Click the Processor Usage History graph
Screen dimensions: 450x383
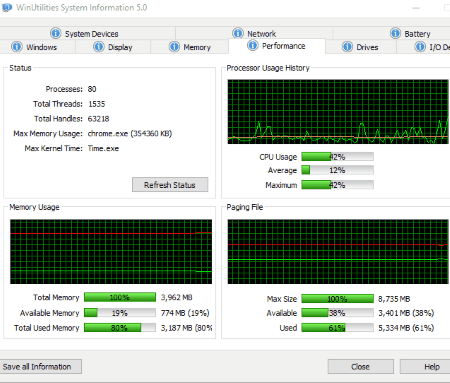coord(338,112)
